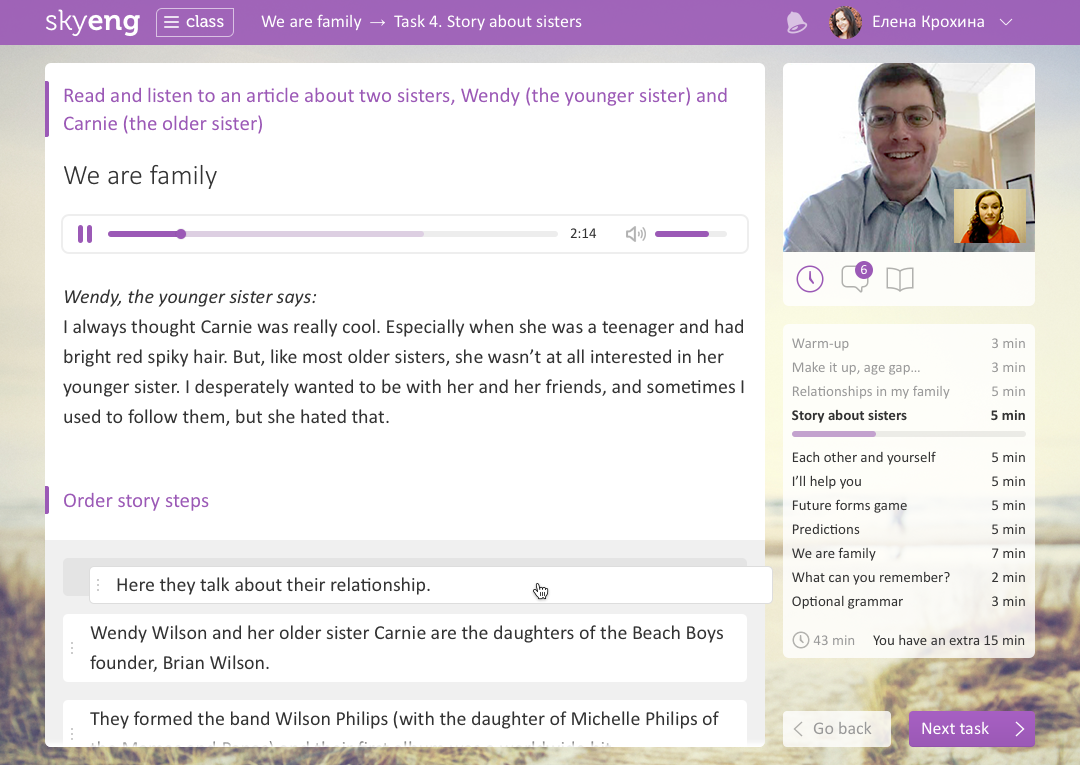Click Елена Крохина username
Image resolution: width=1080 pixels, height=765 pixels.
click(928, 22)
